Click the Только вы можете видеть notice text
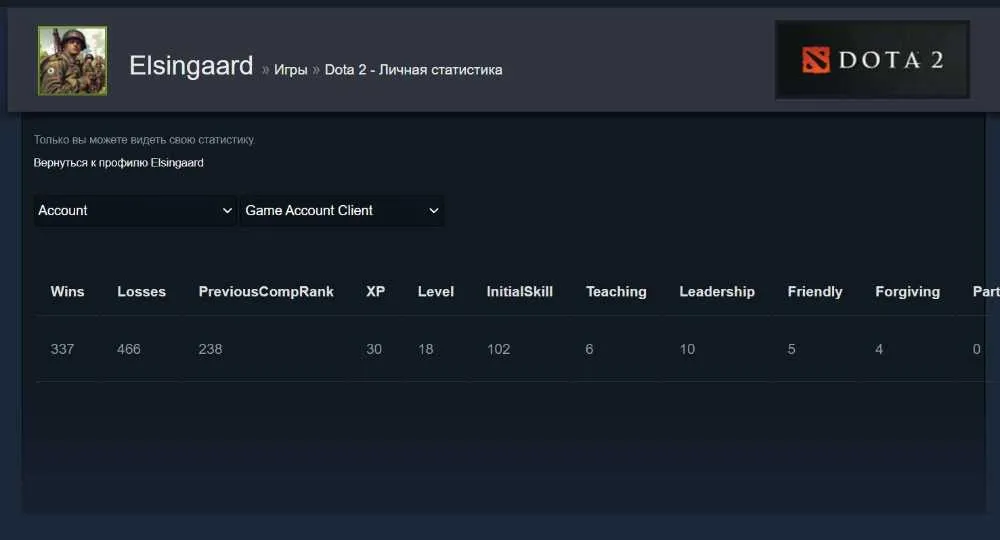Image resolution: width=1000 pixels, height=540 pixels. click(144, 140)
